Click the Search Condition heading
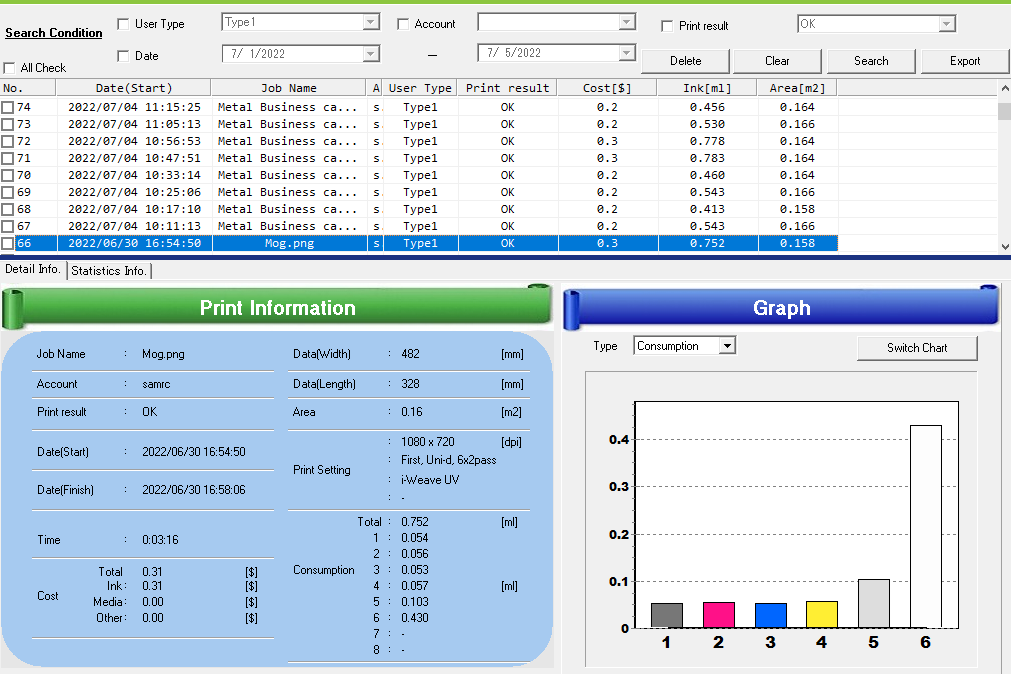 click(54, 33)
